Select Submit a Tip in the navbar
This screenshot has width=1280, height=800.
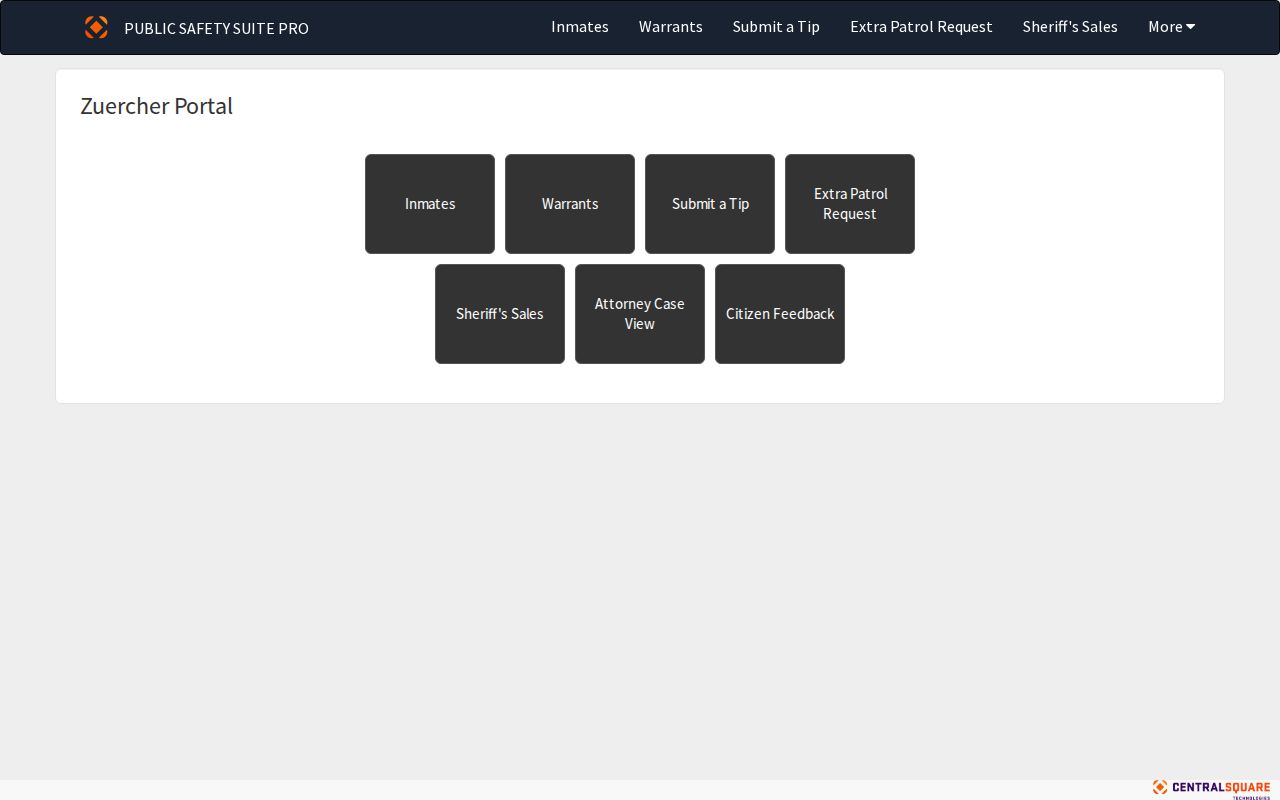[776, 27]
